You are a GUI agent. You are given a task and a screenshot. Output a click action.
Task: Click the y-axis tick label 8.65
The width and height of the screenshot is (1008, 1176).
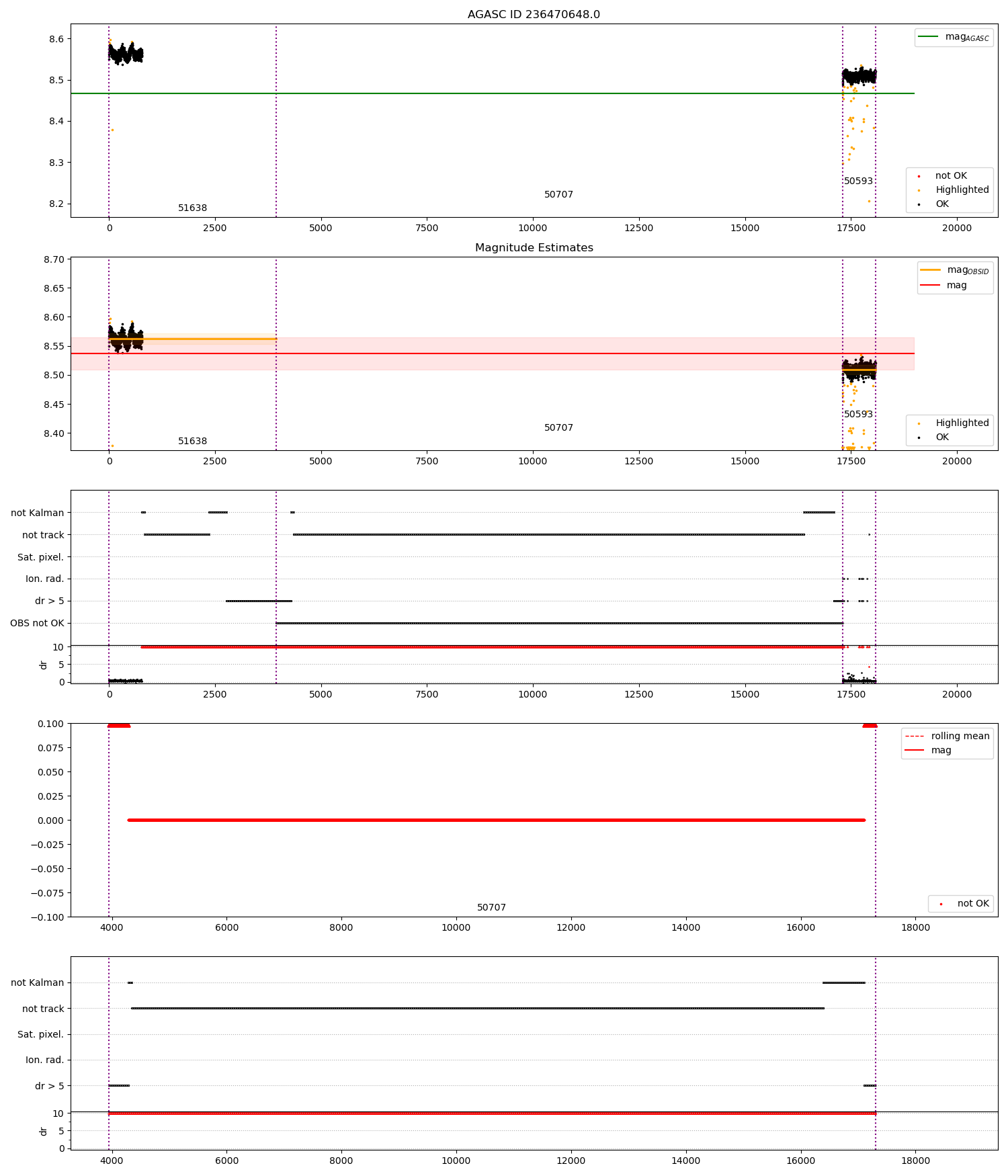(54, 288)
